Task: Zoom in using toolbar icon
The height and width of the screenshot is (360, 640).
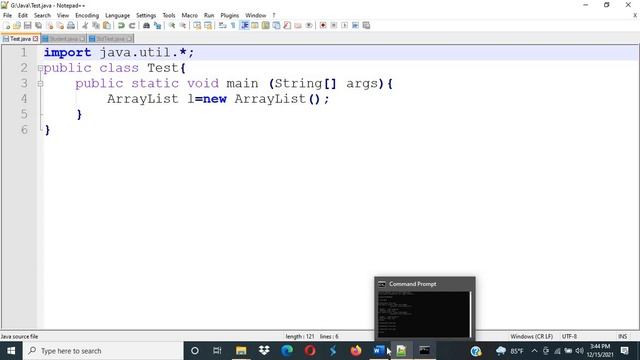Action: 172,25
